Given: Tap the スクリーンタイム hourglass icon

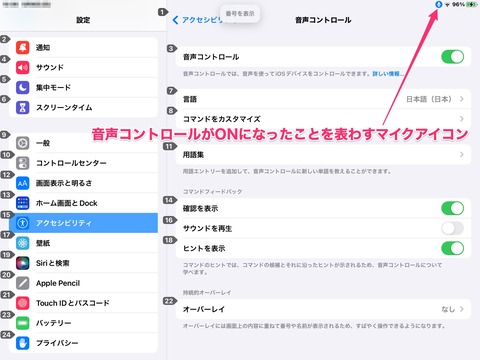Looking at the screenshot, I should click(23, 107).
